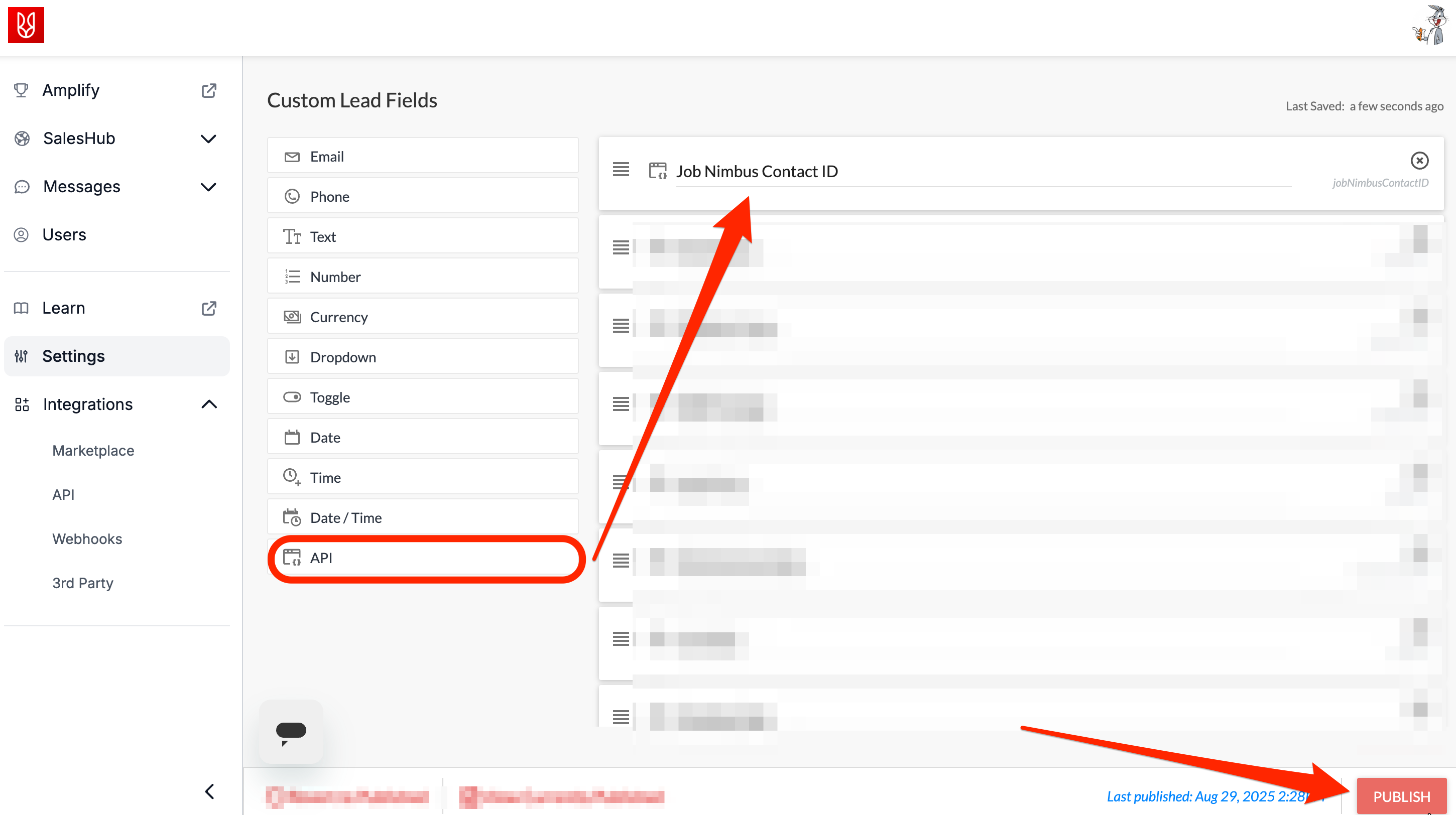This screenshot has height=815, width=1456.
Task: Open the Marketplace integrations page
Action: (93, 450)
